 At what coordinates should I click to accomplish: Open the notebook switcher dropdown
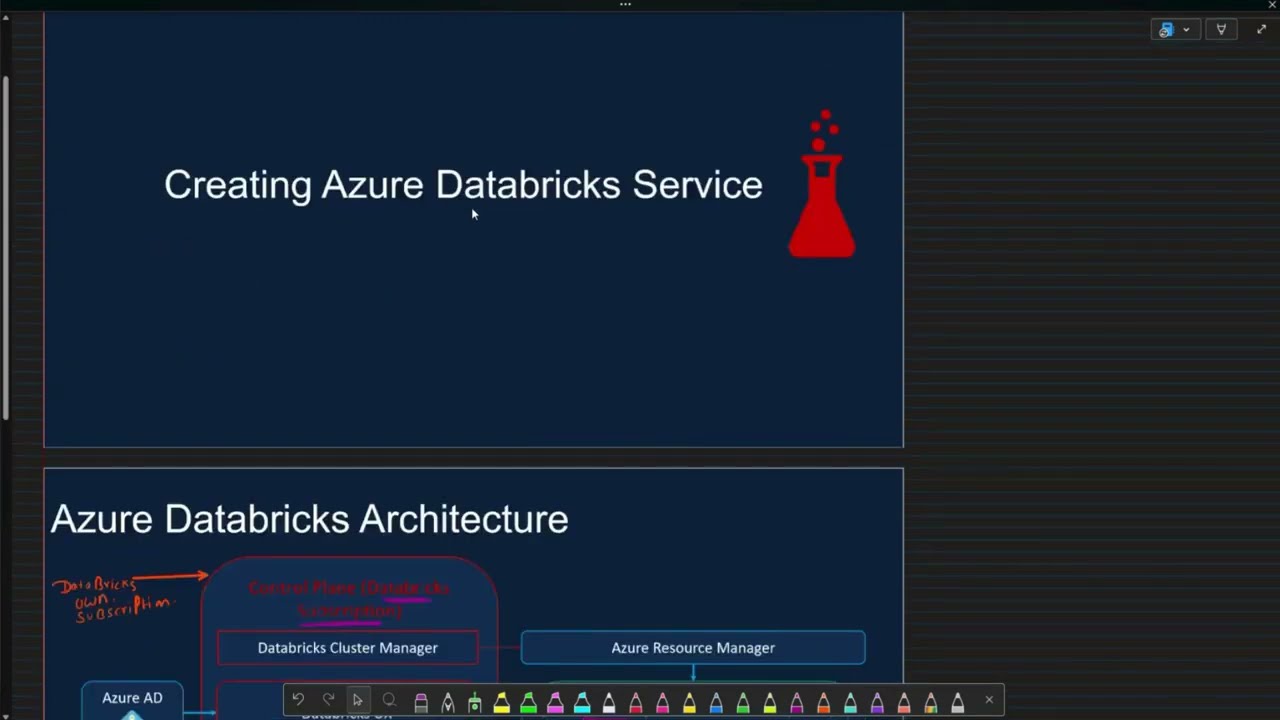tap(1175, 30)
